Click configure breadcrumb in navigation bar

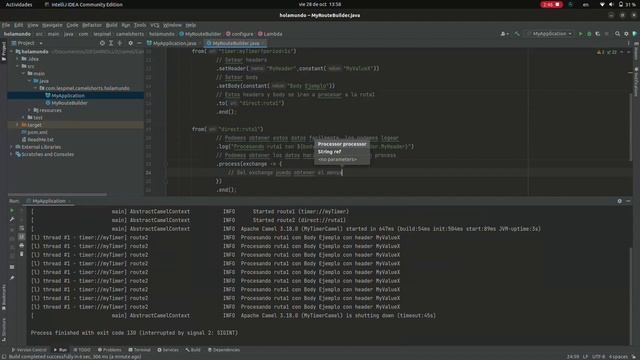(x=240, y=34)
